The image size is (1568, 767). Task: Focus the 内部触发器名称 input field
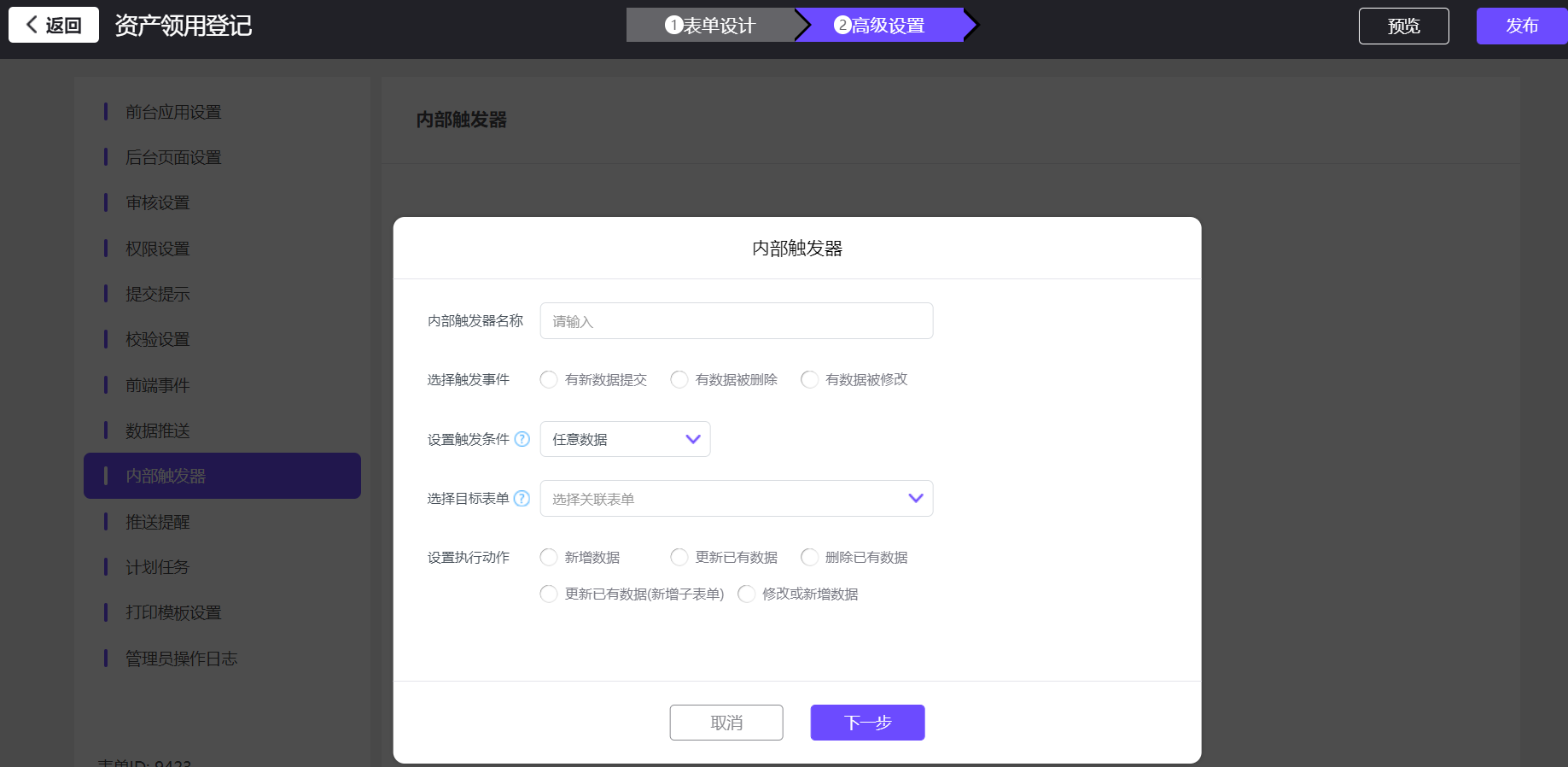[737, 320]
